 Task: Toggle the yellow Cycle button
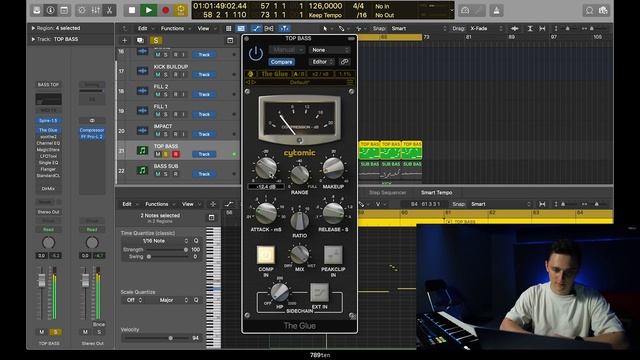click(180, 10)
